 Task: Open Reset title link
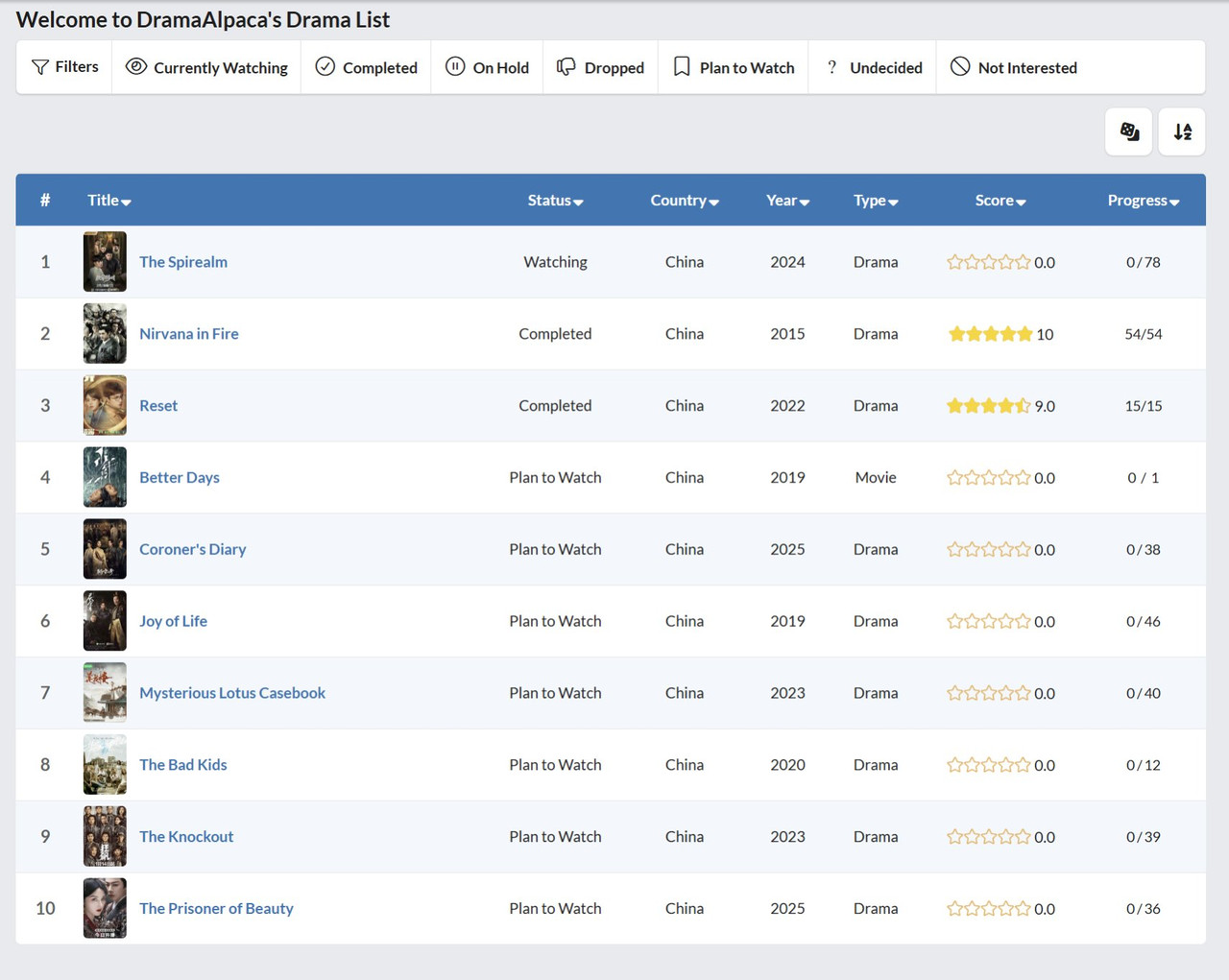(158, 406)
